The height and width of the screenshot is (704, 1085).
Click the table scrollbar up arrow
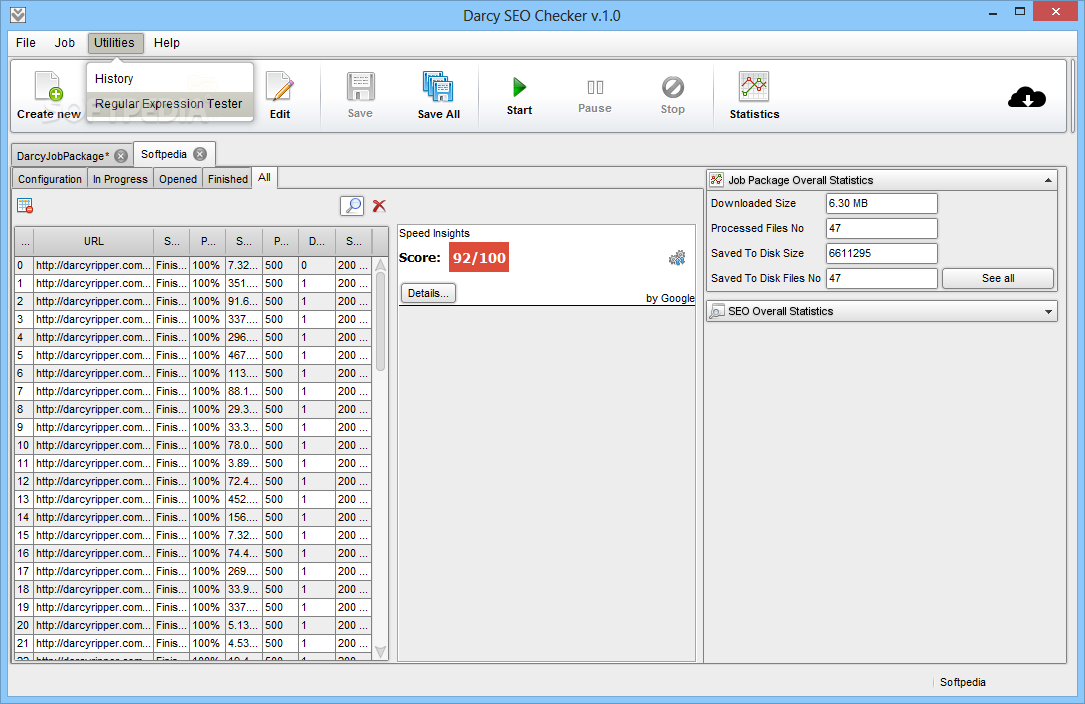(380, 264)
